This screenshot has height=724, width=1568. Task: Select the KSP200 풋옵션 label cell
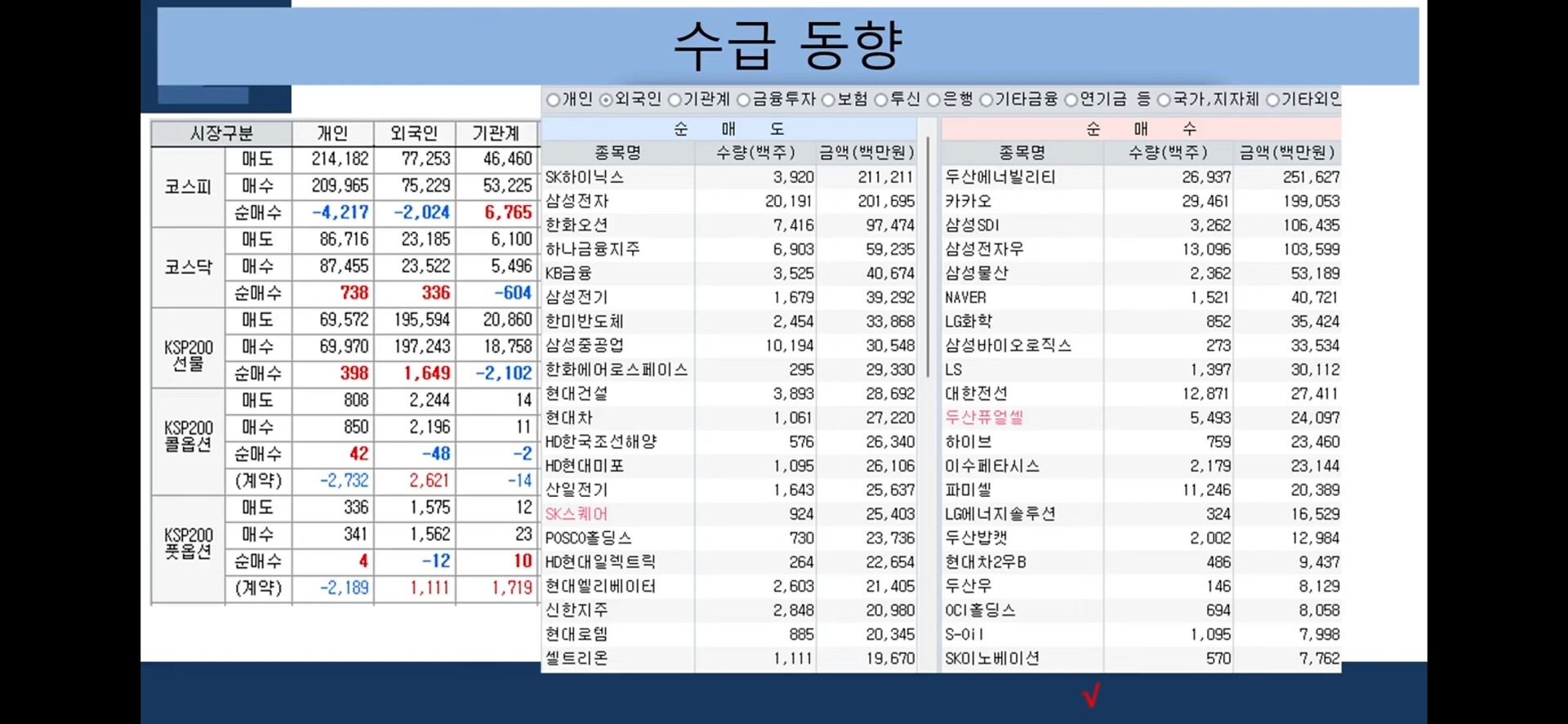[x=188, y=548]
